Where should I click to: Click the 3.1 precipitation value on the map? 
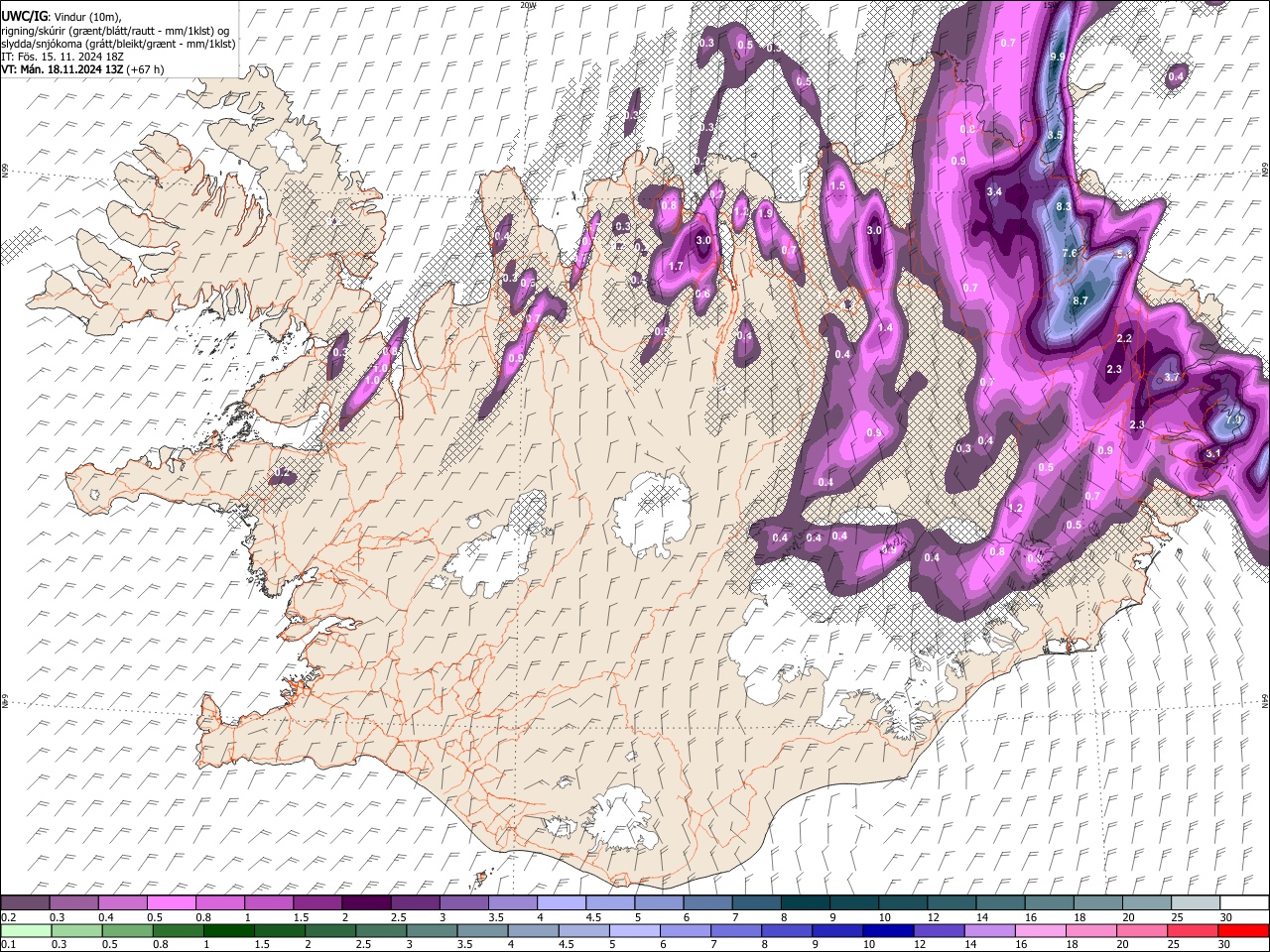[x=1213, y=454]
